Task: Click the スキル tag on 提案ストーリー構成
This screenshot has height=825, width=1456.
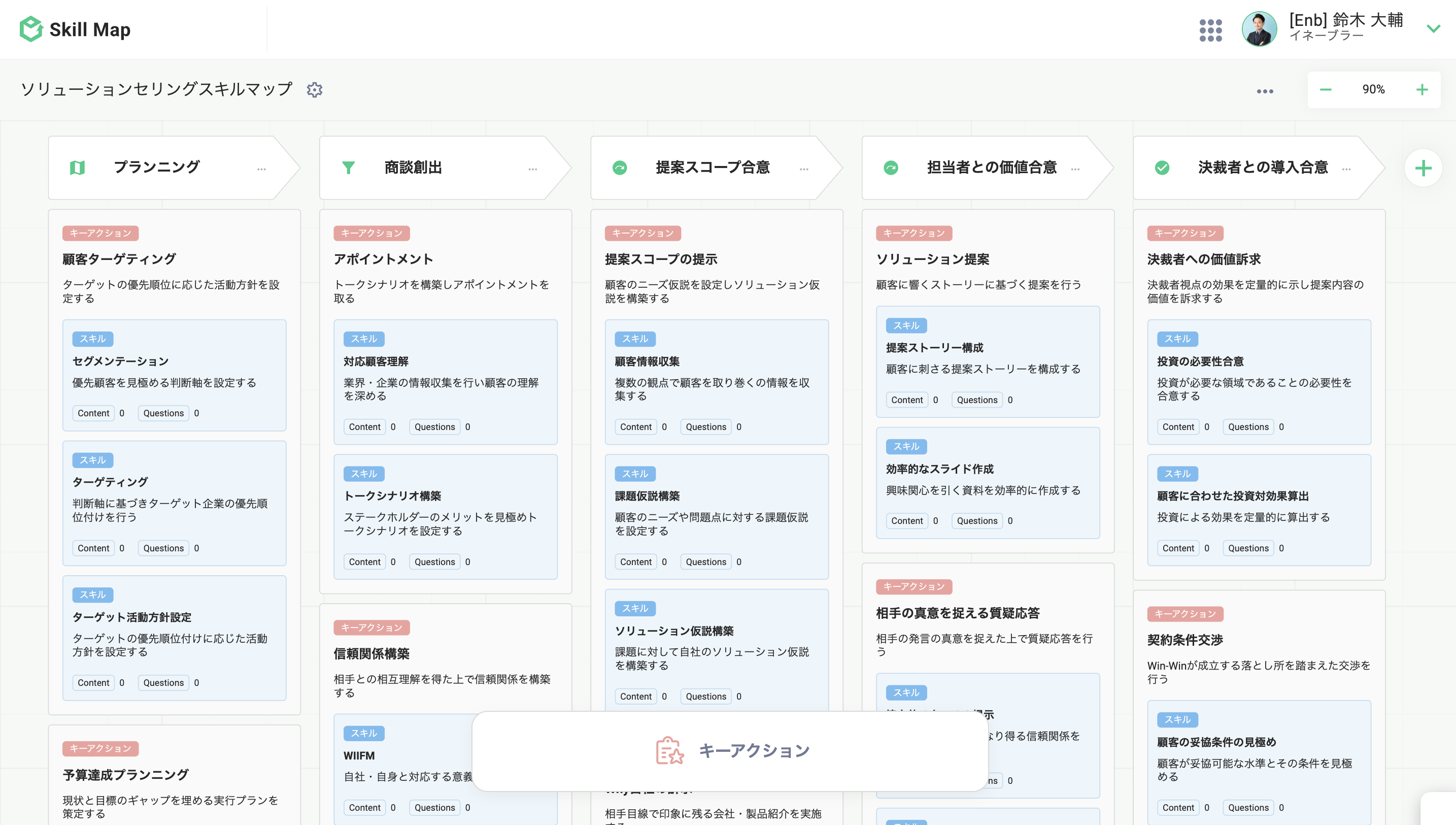Action: click(x=906, y=325)
